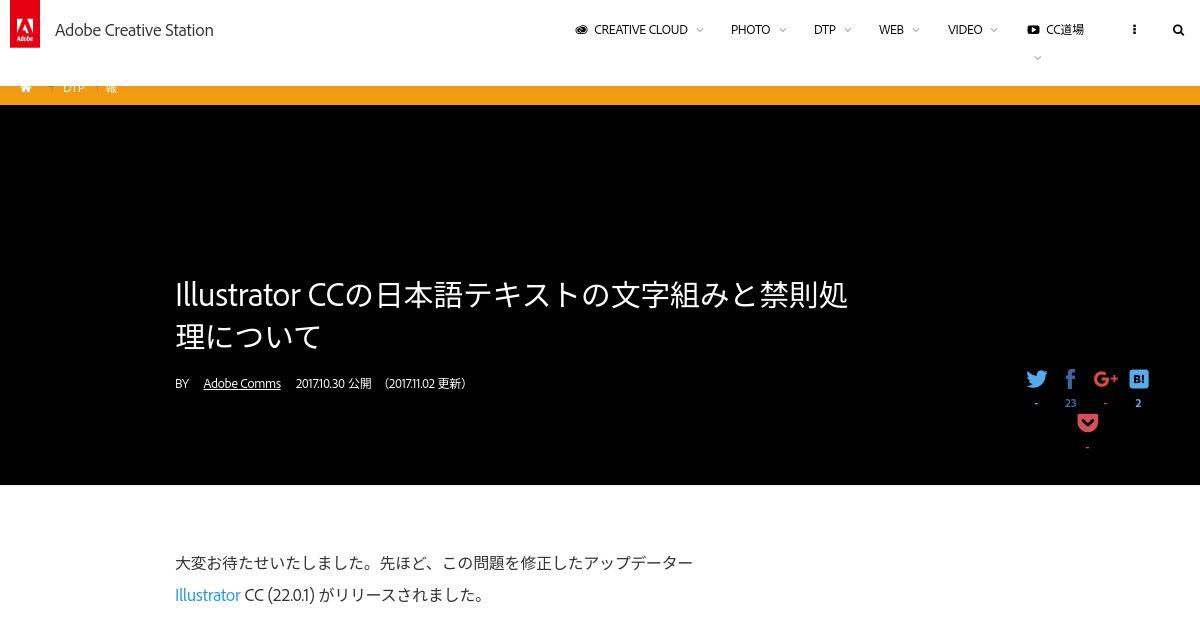
Task: Click the article title about Illustrator CC
Action: tap(511, 315)
